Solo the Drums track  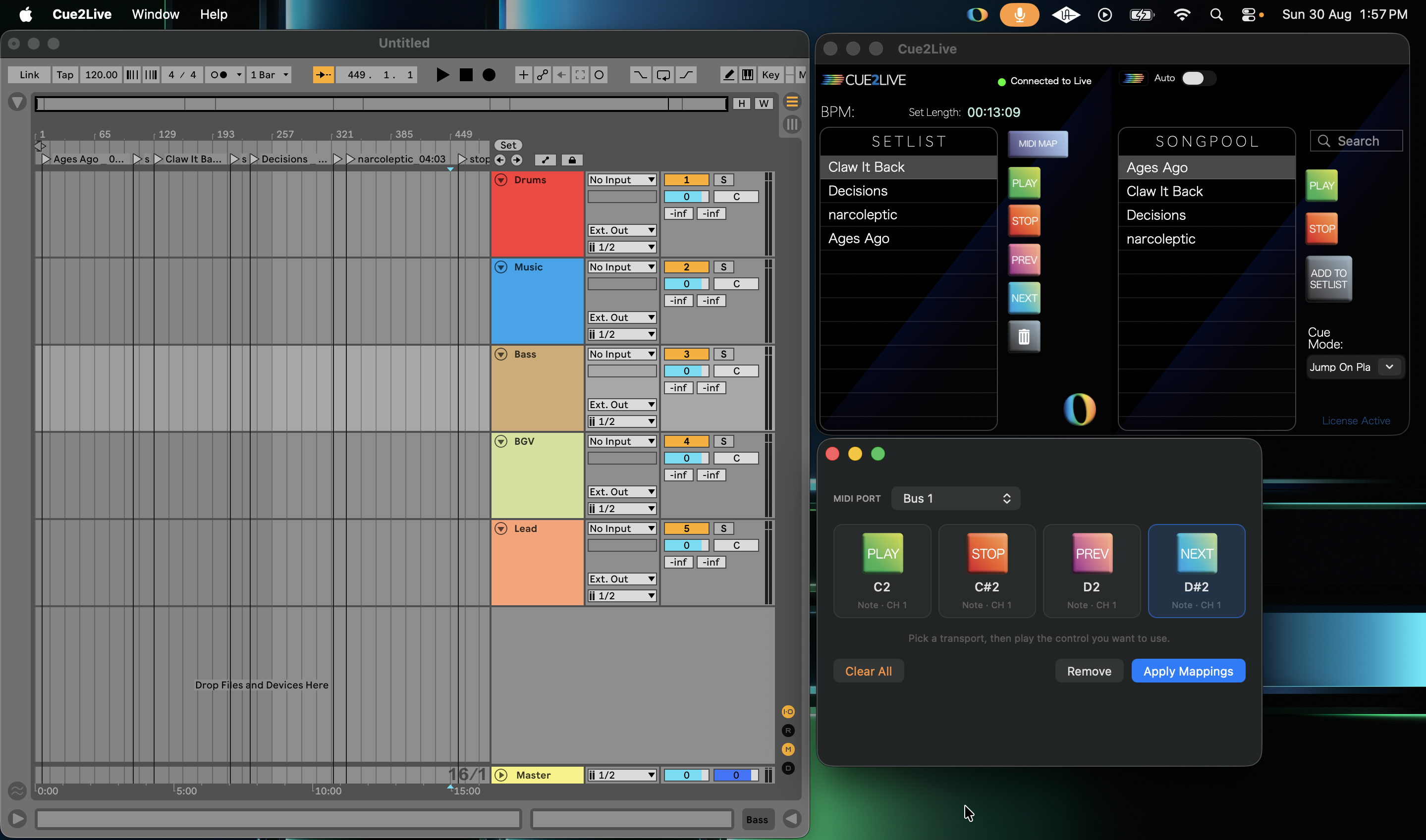pos(723,180)
